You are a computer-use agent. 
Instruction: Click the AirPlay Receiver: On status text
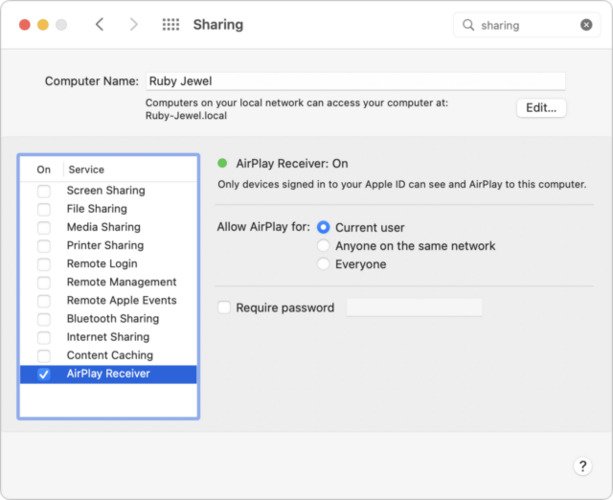tap(292, 163)
